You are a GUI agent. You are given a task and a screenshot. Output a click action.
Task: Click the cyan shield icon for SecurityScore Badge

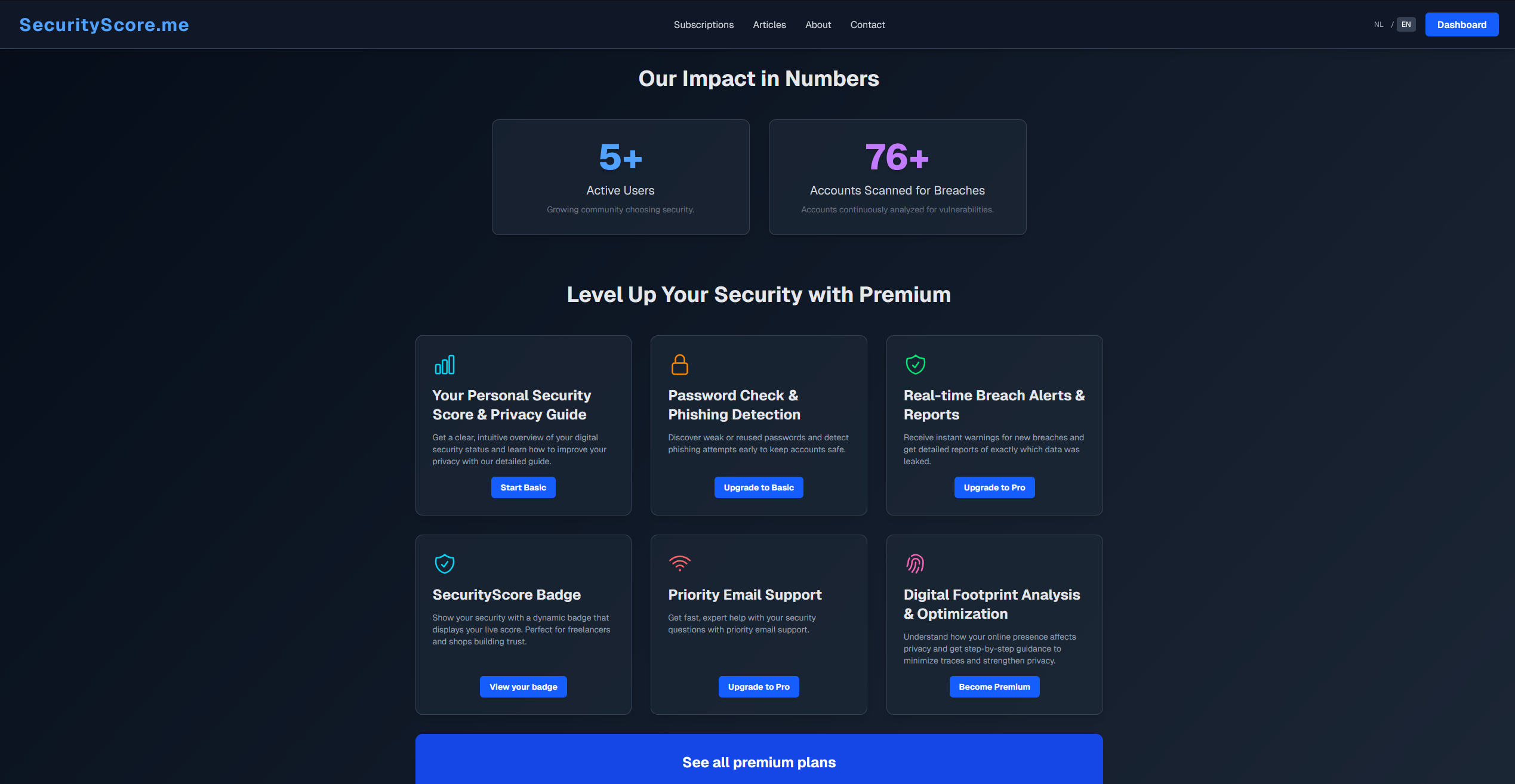[x=445, y=564]
